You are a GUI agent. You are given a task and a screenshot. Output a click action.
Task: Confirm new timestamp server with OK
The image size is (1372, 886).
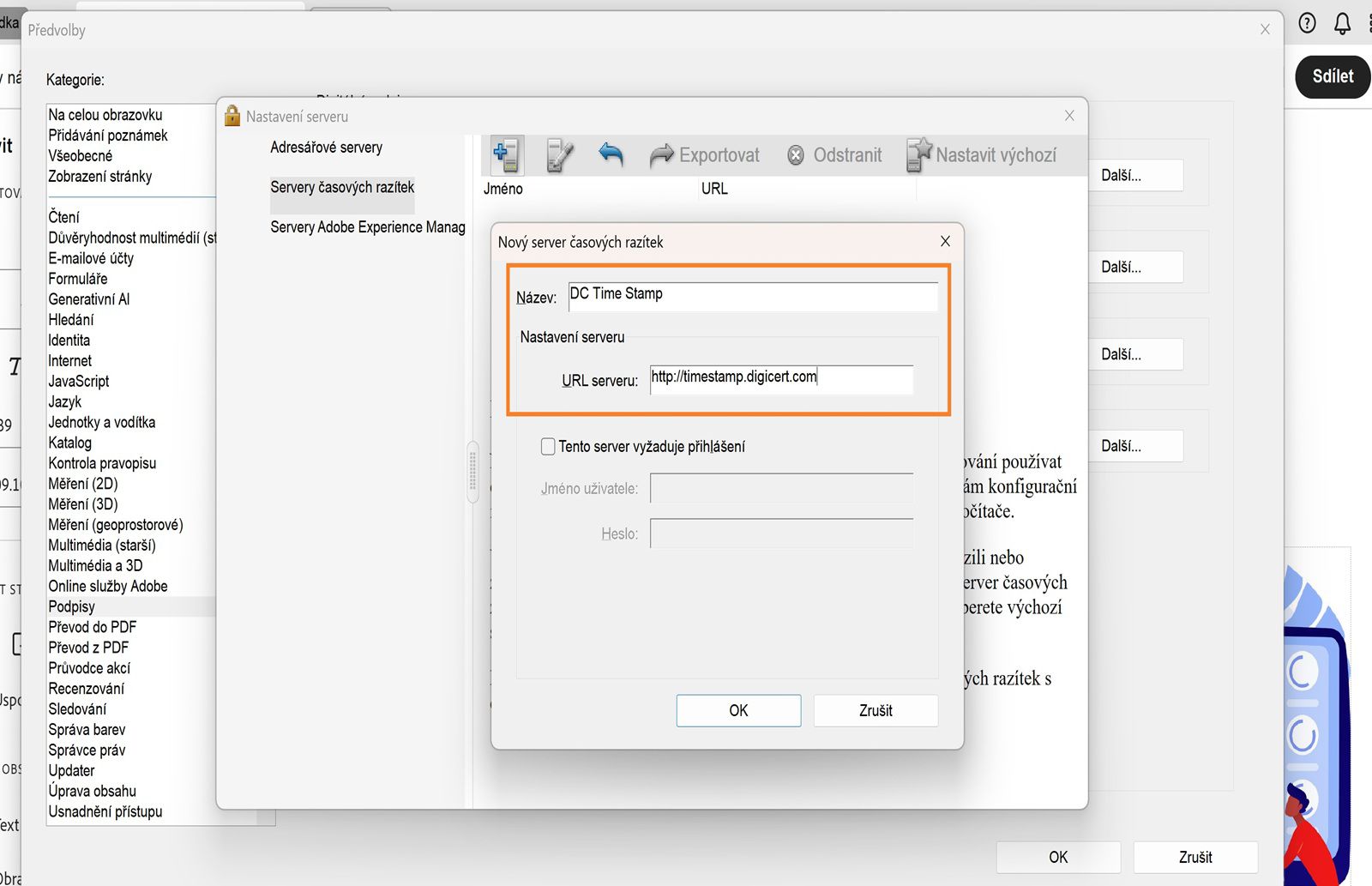tap(738, 710)
